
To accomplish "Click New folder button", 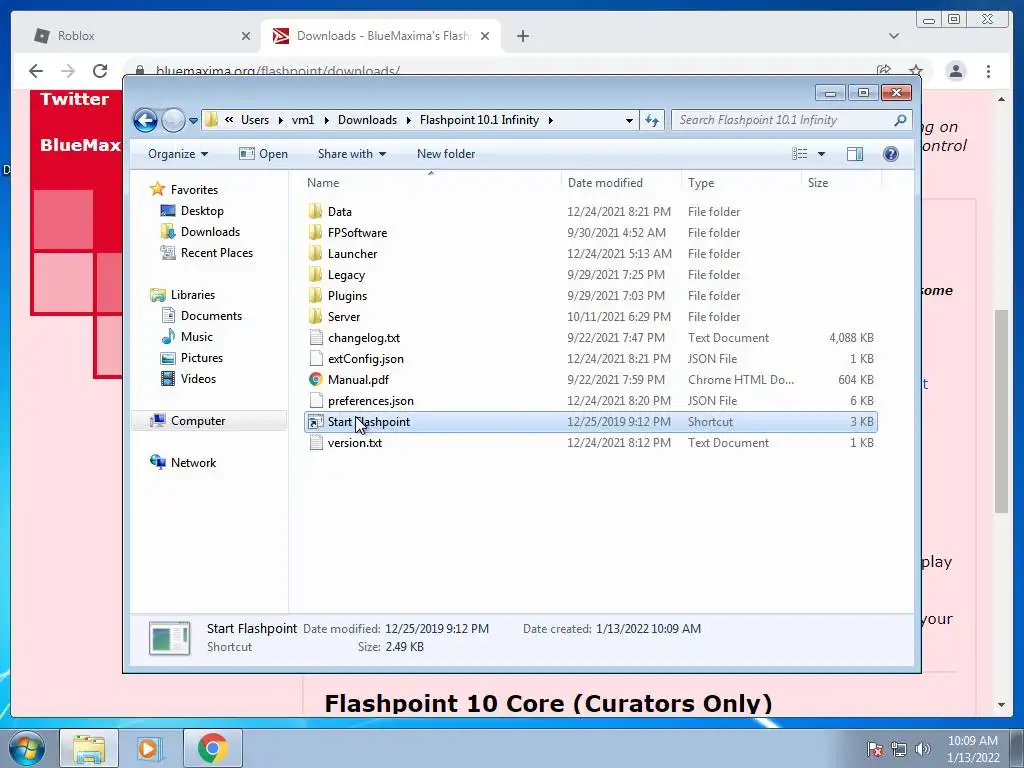I will point(446,154).
